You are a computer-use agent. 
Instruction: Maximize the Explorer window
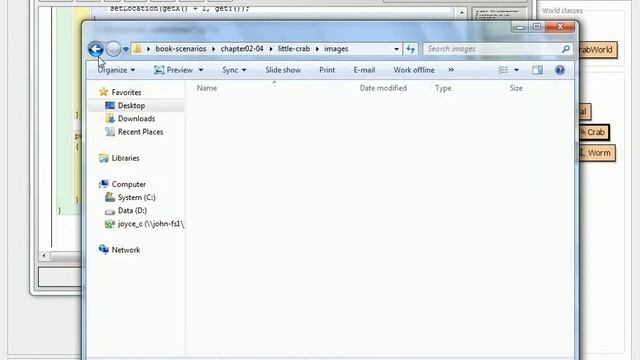pos(537,27)
